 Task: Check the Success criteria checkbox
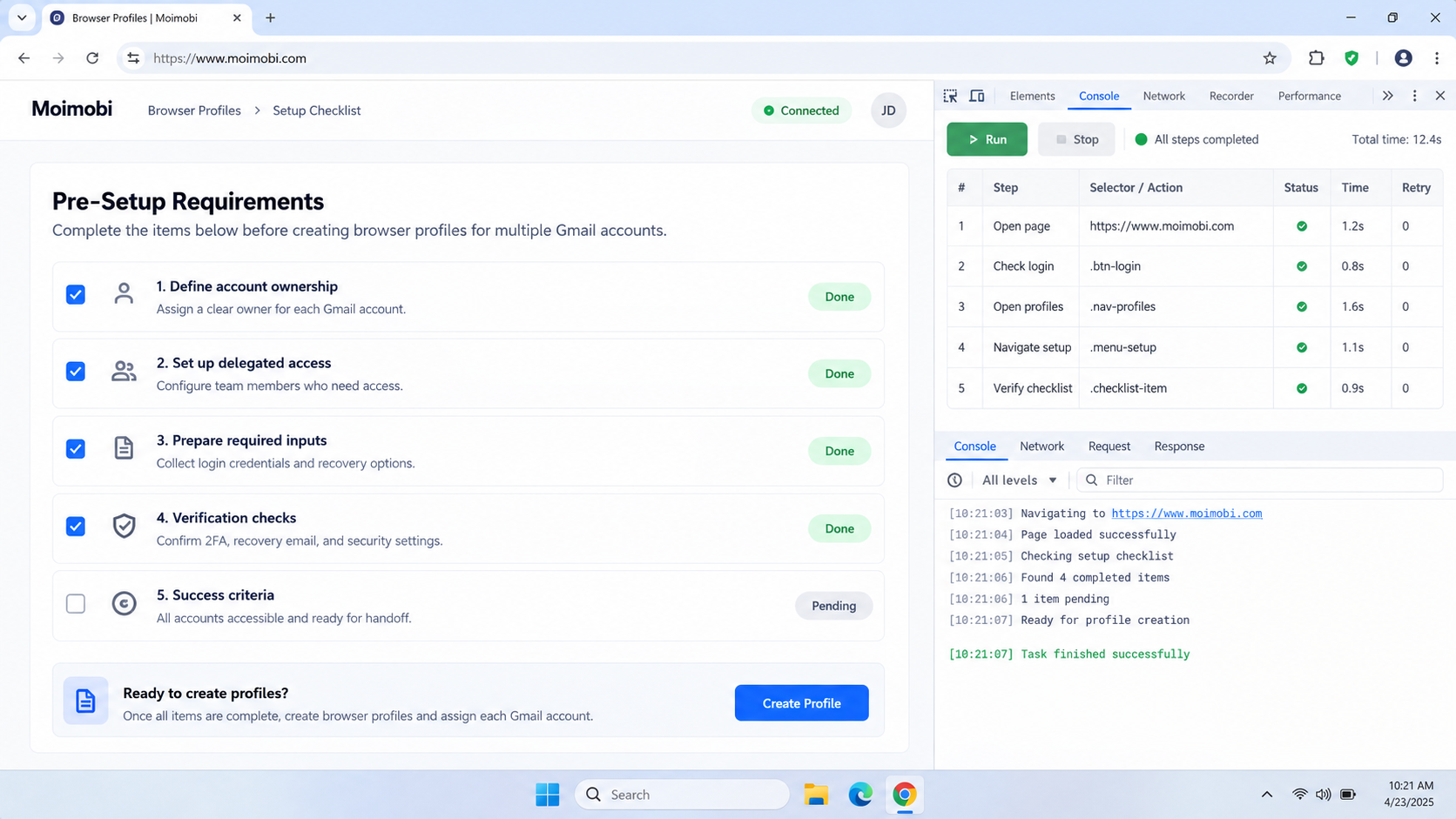(76, 604)
